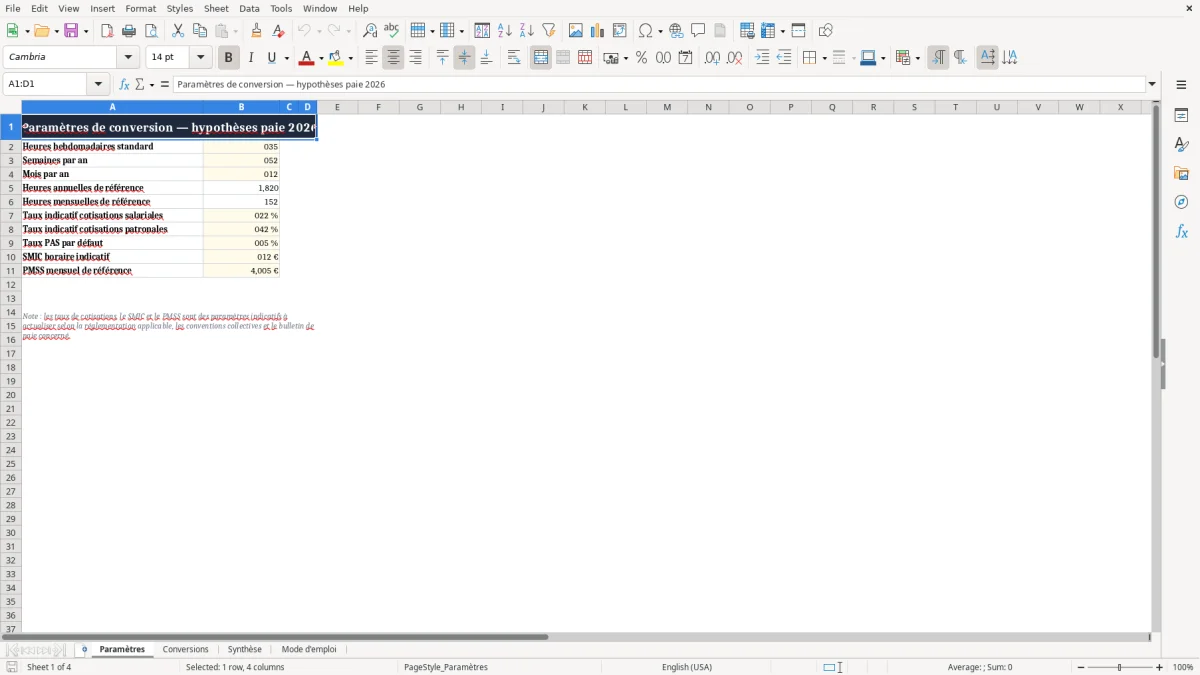Switch to the Synthèse sheet tab
The image size is (1200, 675).
(245, 650)
